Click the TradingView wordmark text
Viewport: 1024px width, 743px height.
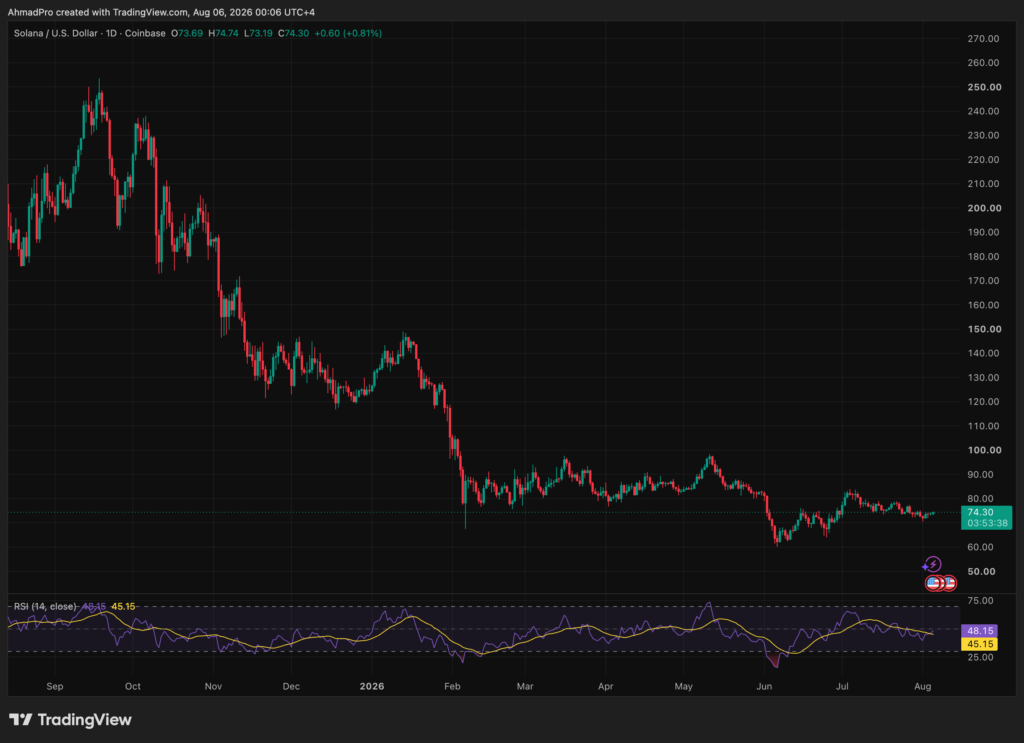point(84,719)
